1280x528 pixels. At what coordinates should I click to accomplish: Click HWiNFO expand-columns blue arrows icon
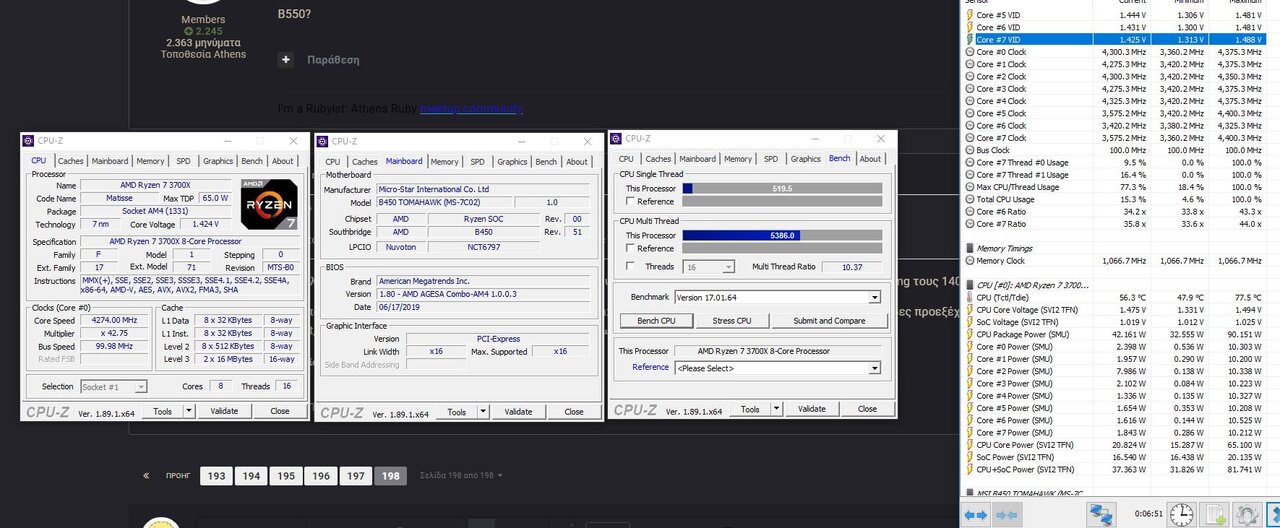pos(977,515)
